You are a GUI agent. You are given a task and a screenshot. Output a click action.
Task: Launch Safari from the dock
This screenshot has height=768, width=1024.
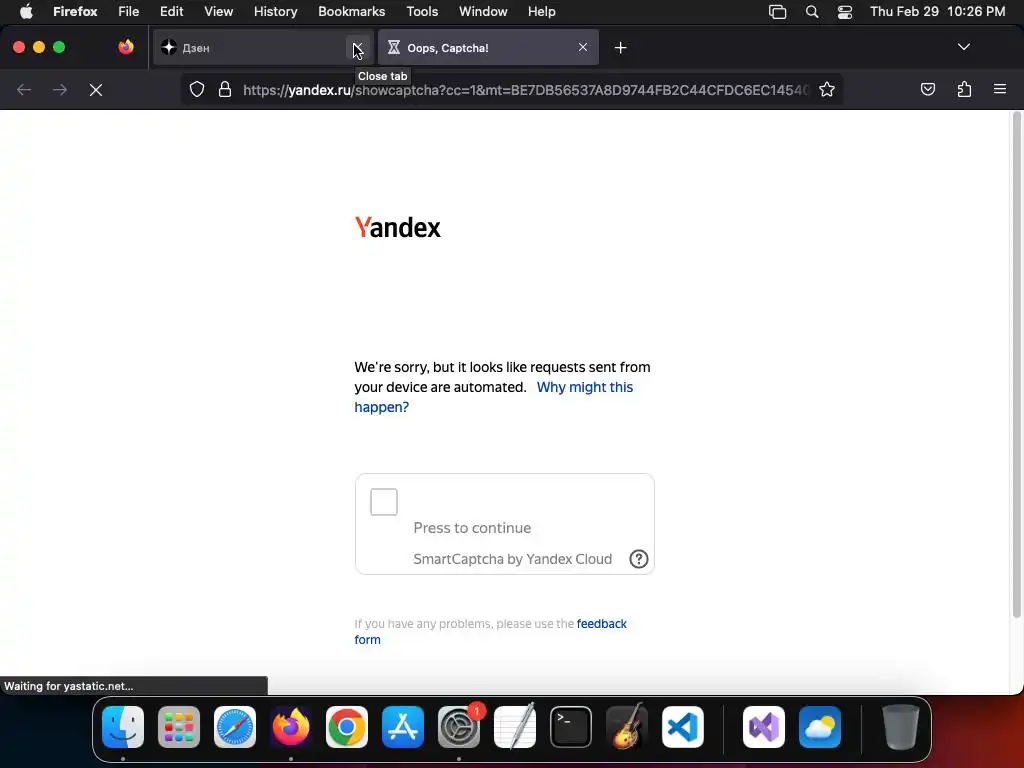pyautogui.click(x=235, y=727)
